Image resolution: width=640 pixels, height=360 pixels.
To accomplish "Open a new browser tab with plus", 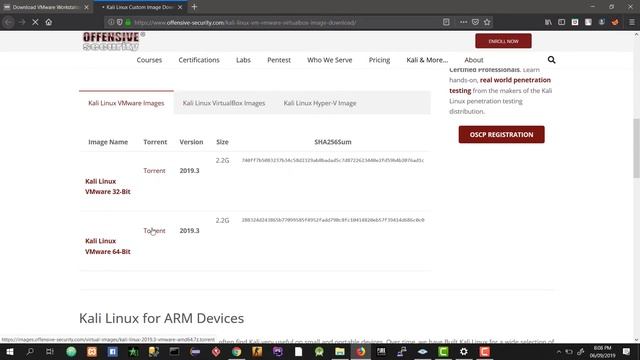I will pyautogui.click(x=194, y=7).
